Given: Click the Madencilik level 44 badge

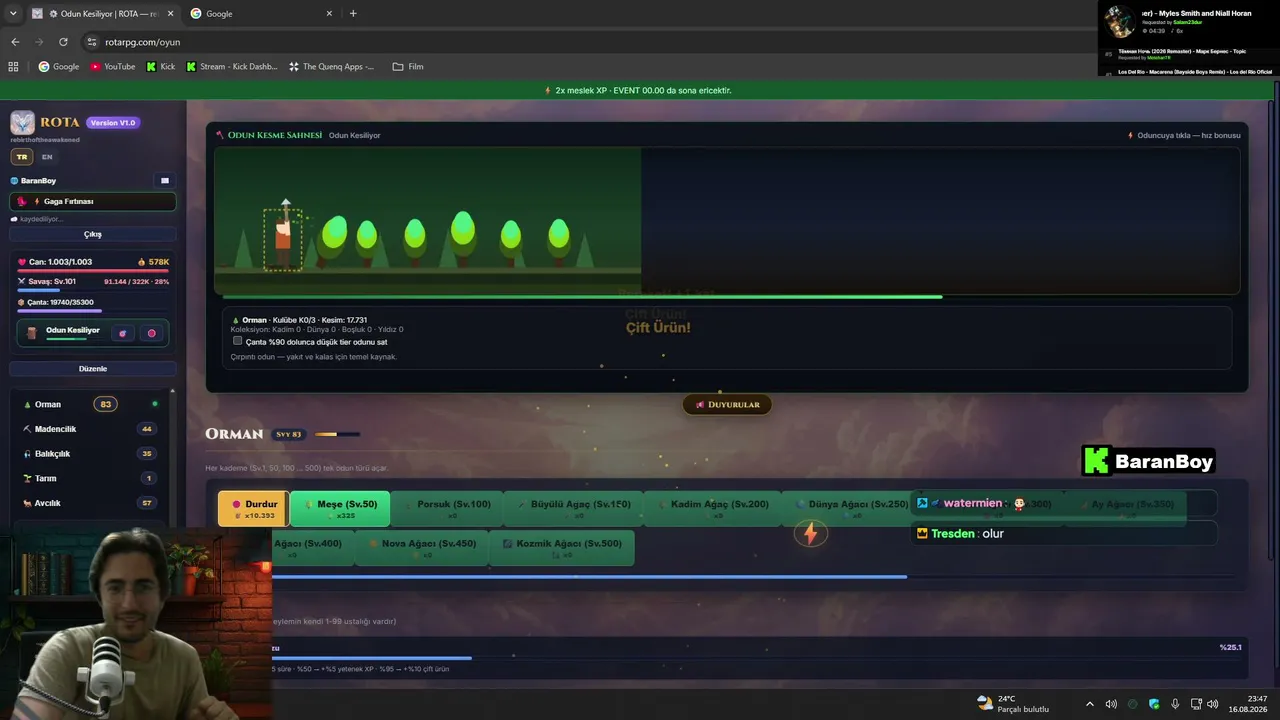Looking at the screenshot, I should (147, 429).
